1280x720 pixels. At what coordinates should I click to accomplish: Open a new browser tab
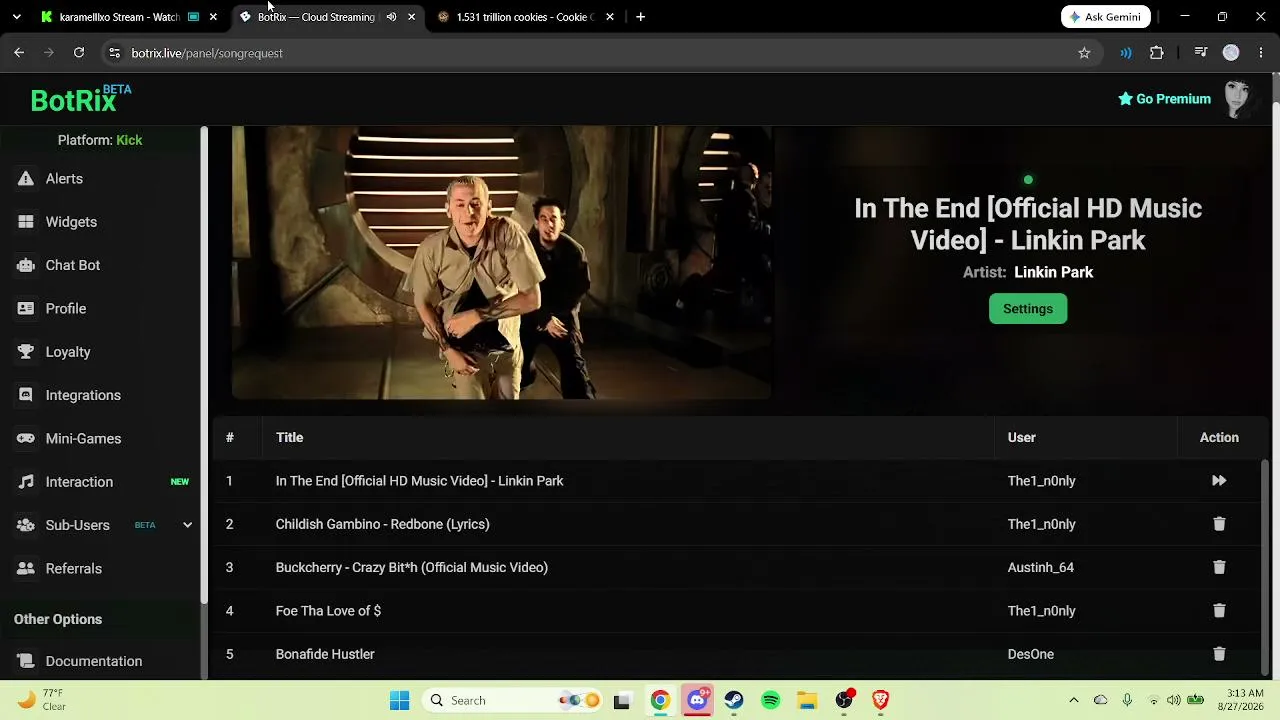click(x=640, y=17)
